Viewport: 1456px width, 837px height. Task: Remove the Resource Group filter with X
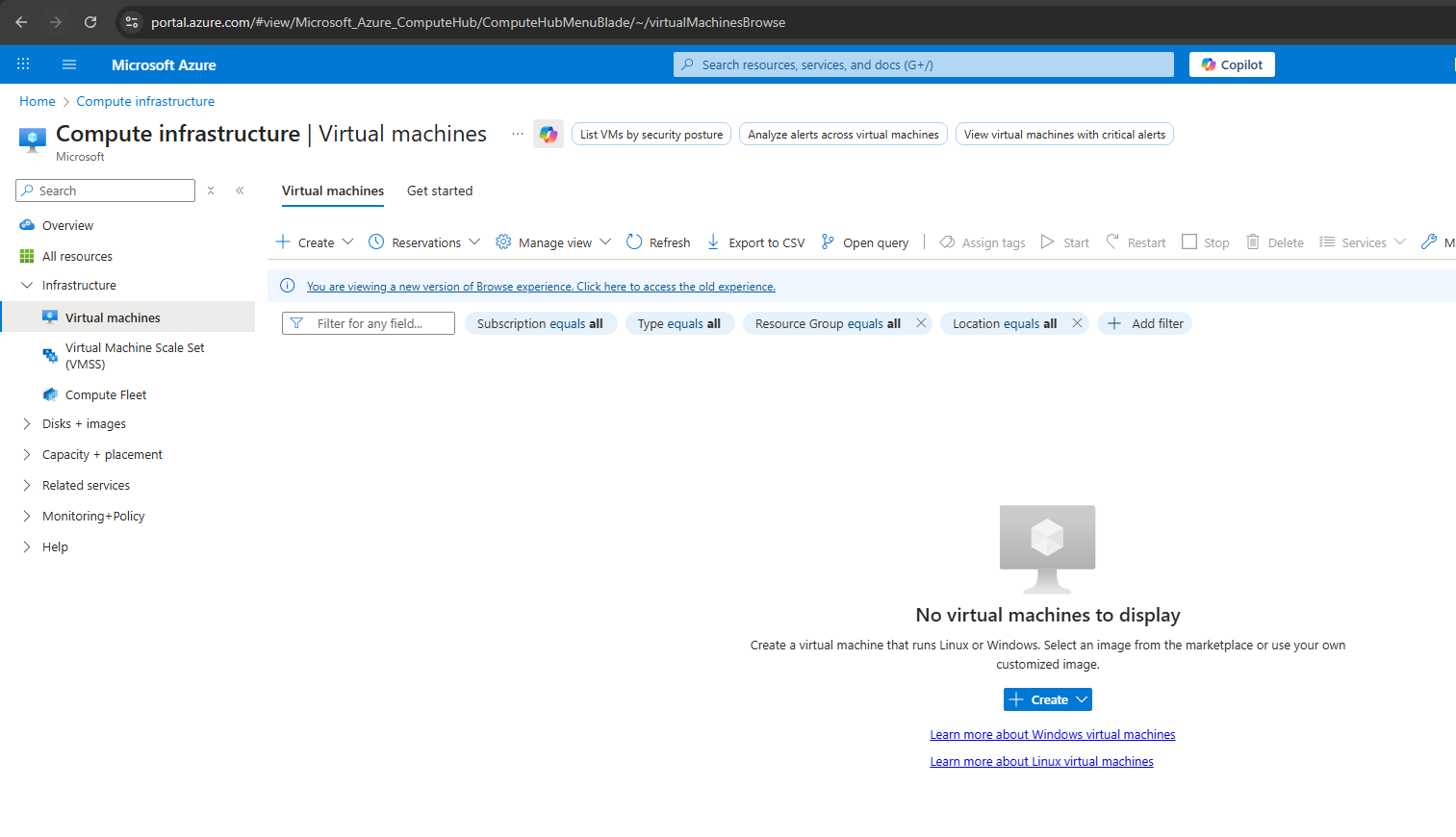coord(921,323)
